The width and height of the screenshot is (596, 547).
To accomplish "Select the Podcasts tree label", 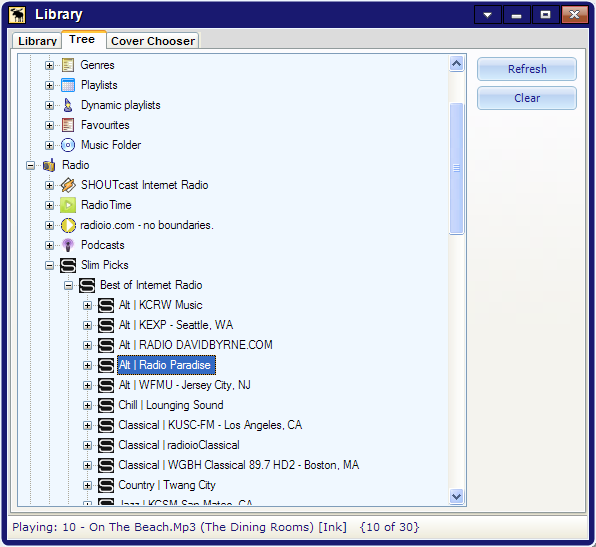I will coord(103,245).
